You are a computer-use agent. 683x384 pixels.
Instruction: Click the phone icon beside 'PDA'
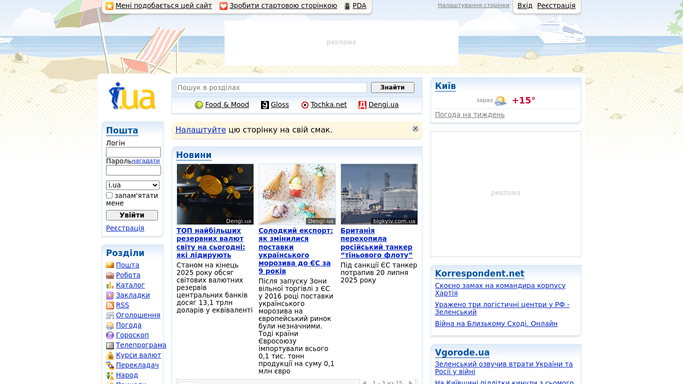(x=347, y=6)
